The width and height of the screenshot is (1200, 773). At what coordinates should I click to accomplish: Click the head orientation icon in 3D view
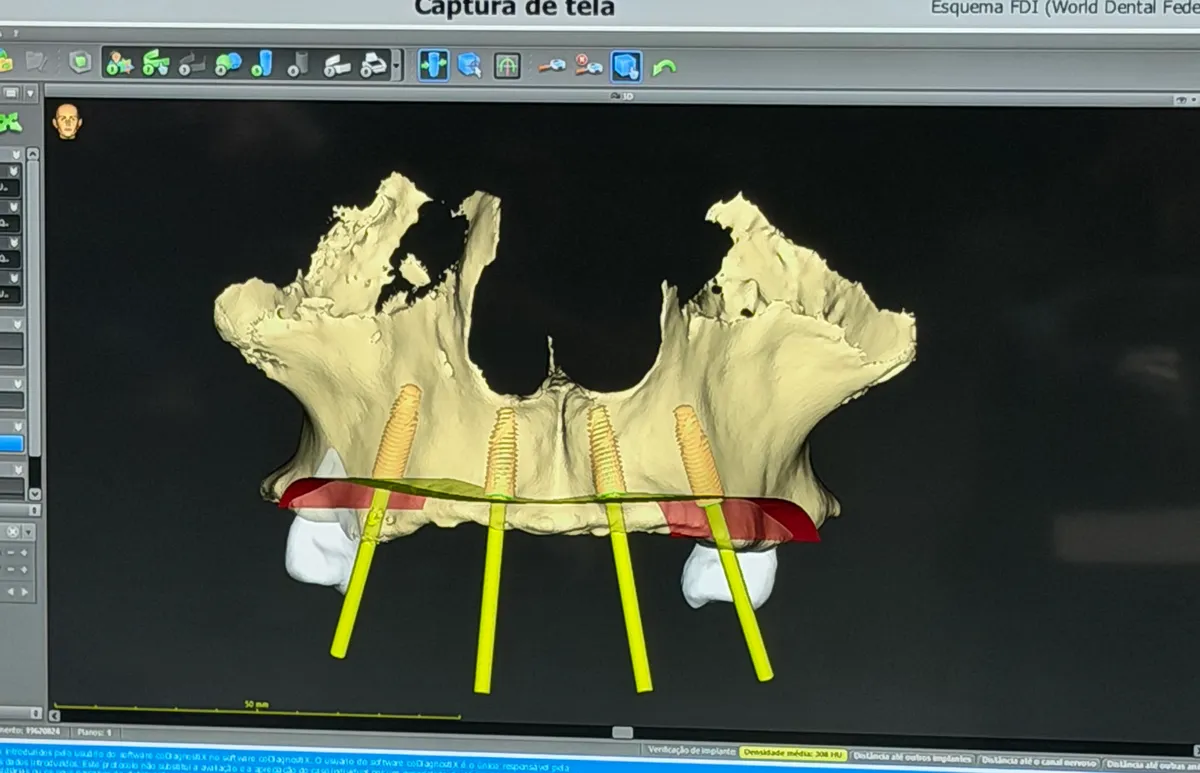click(67, 121)
